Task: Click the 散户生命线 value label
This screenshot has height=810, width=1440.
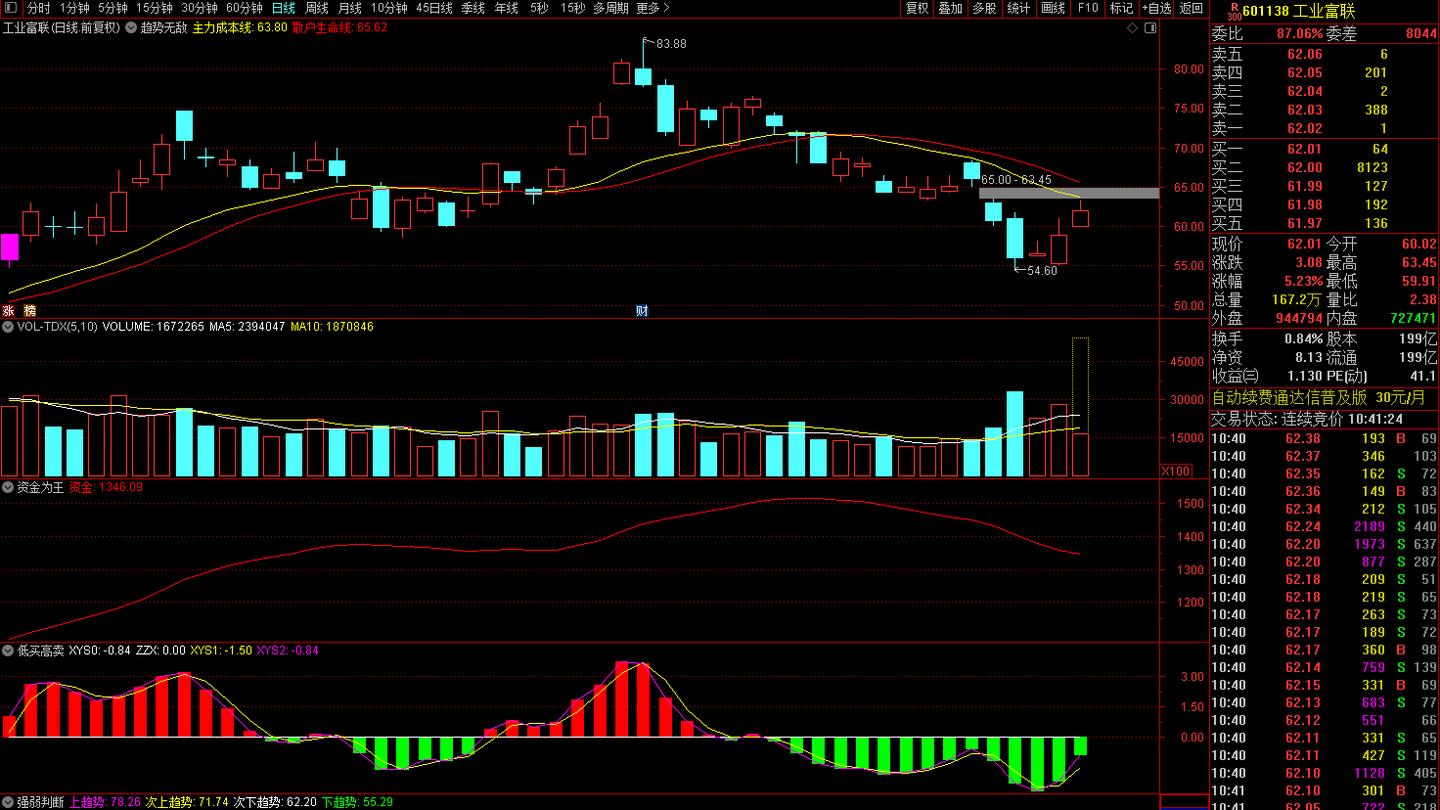Action: (x=340, y=27)
